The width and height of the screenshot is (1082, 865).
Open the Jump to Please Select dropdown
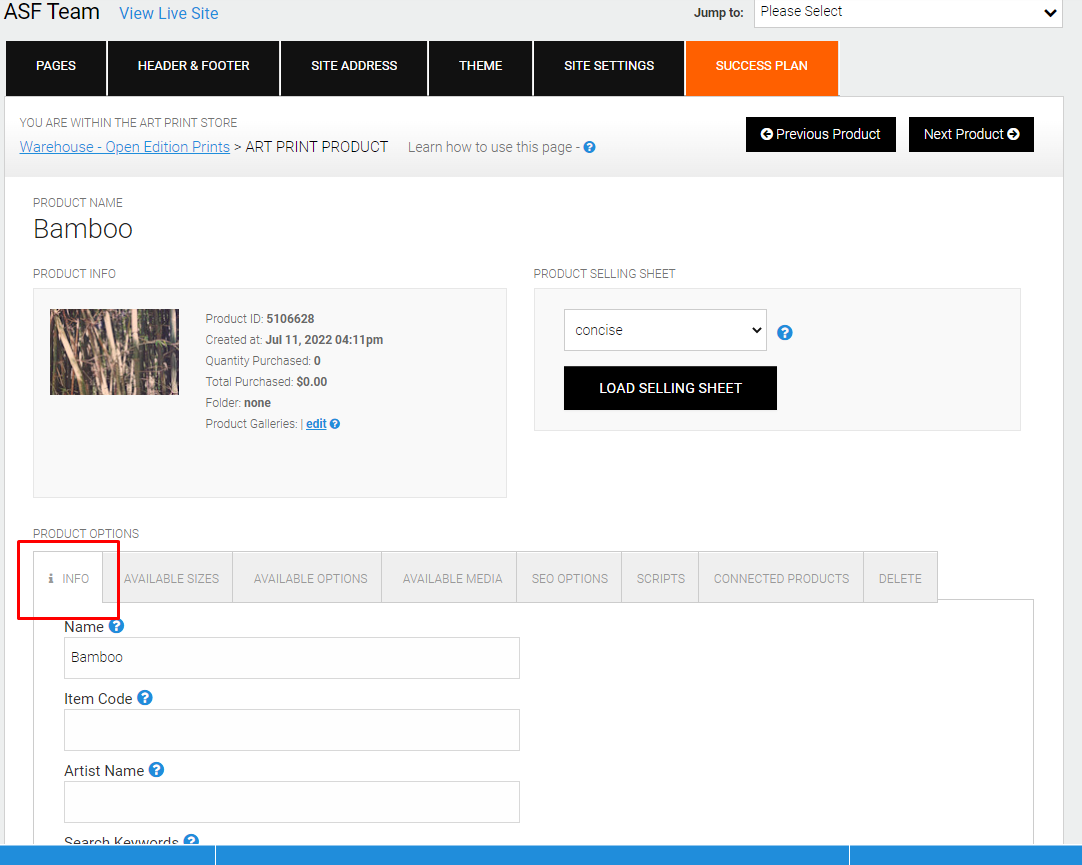coord(908,12)
